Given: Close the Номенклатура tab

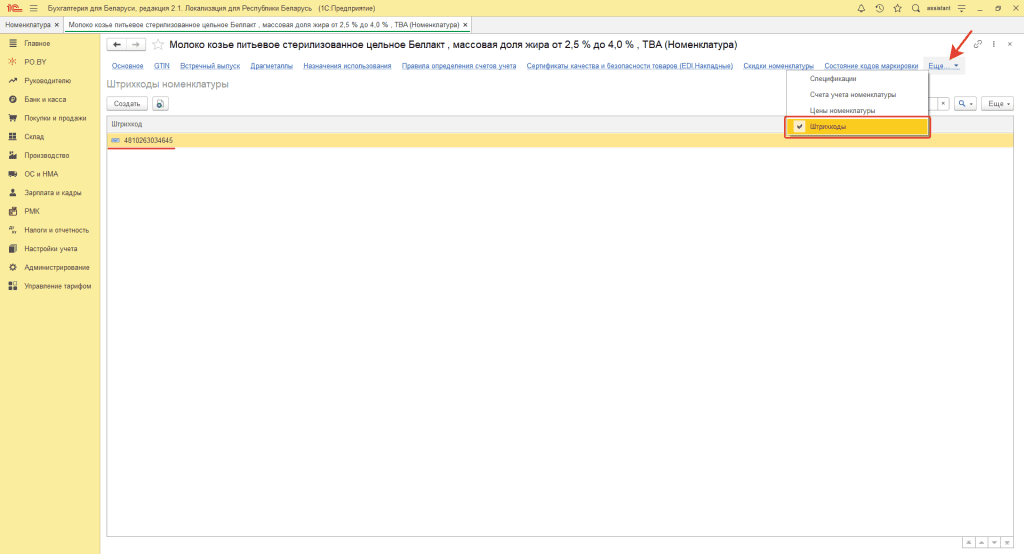Looking at the screenshot, I should click(x=57, y=25).
